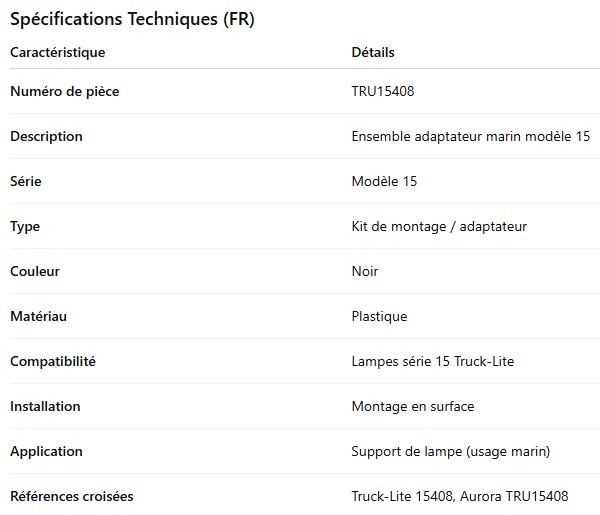Click the 'Type' row label
600x515 pixels.
[25, 226]
